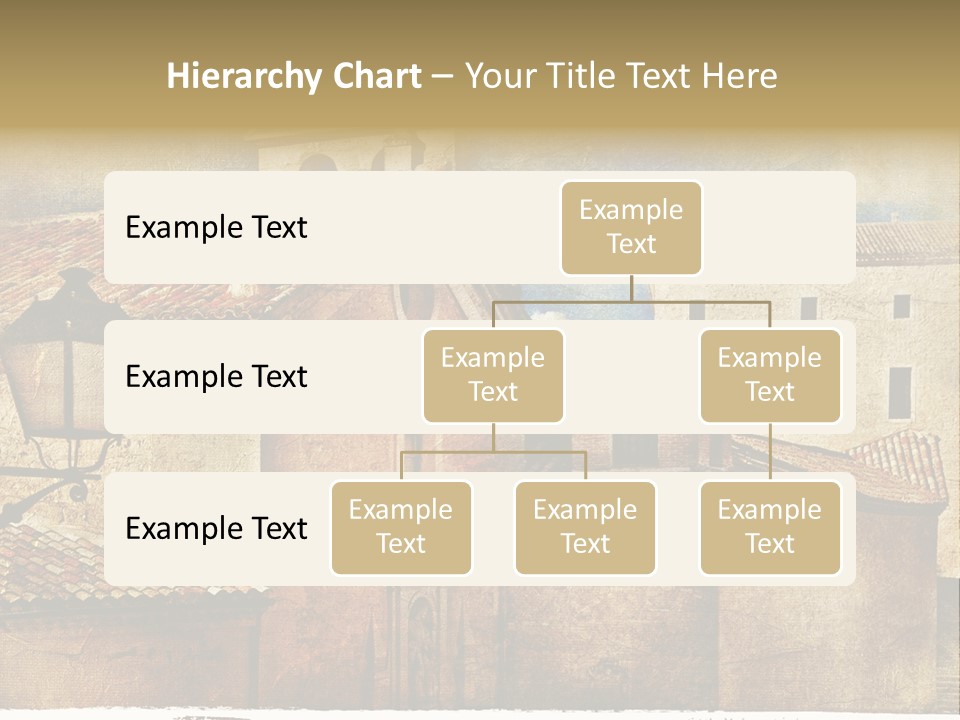Click the middle row's left "Example Text" label

pos(216,376)
